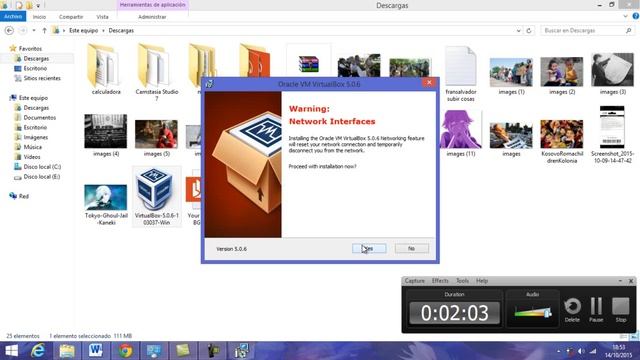
Task: Open the Windows Start button
Action: pyautogui.click(x=11, y=351)
